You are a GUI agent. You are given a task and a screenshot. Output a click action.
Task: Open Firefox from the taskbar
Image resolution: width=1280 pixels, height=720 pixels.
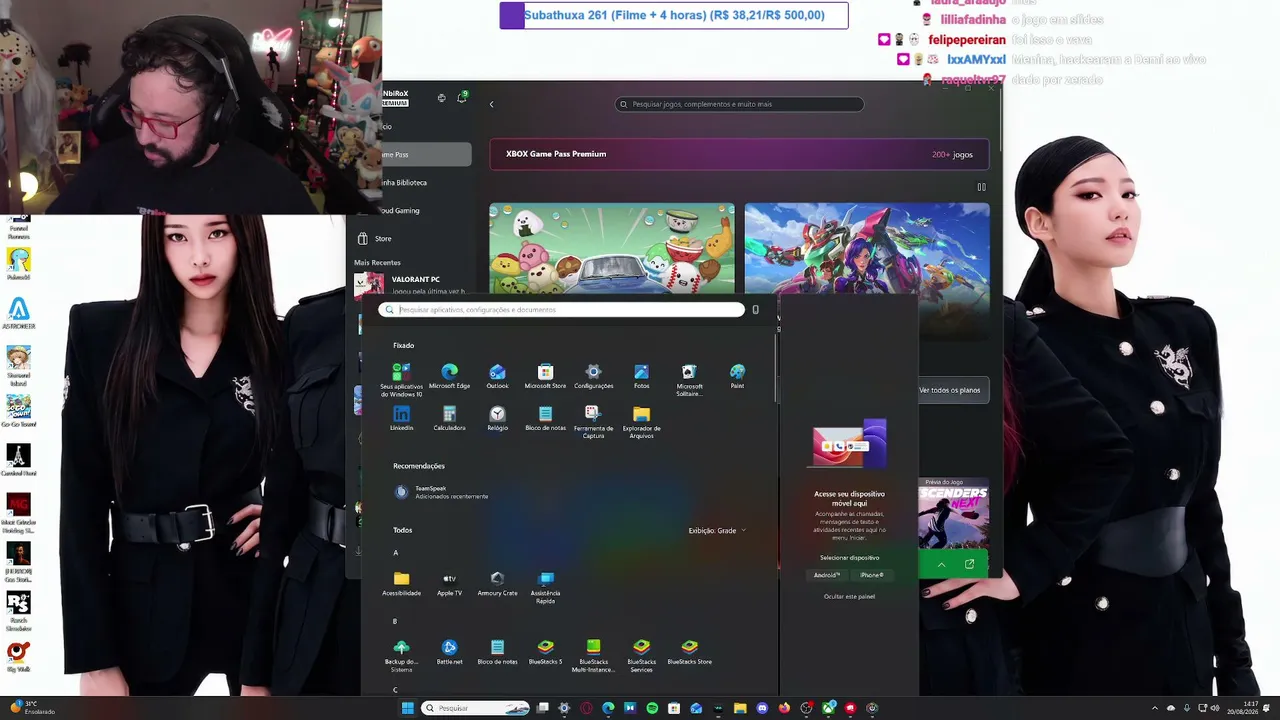[784, 708]
